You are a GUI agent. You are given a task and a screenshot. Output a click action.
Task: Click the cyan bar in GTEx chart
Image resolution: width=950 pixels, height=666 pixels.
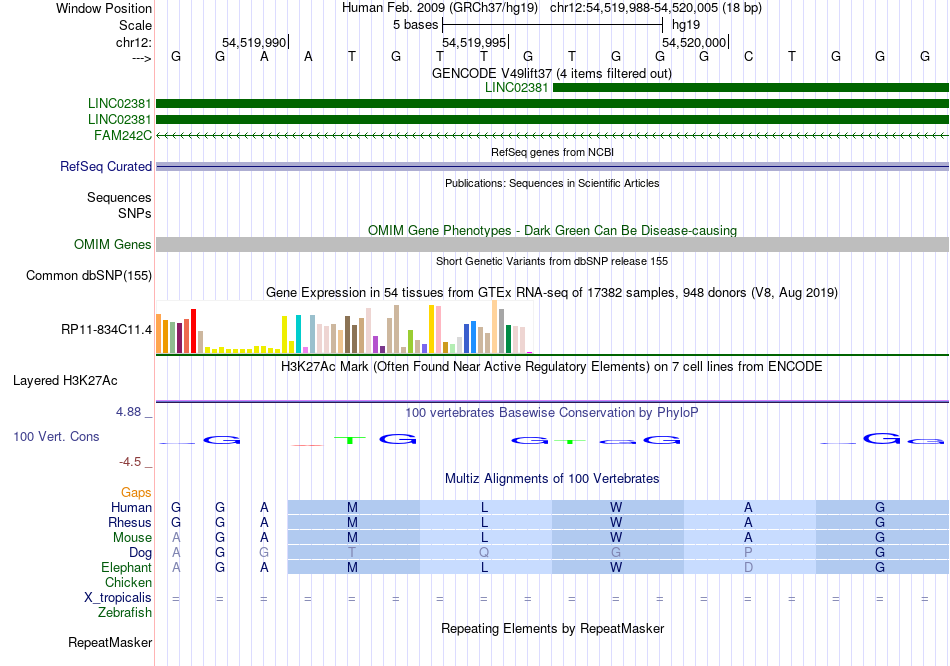(x=298, y=334)
